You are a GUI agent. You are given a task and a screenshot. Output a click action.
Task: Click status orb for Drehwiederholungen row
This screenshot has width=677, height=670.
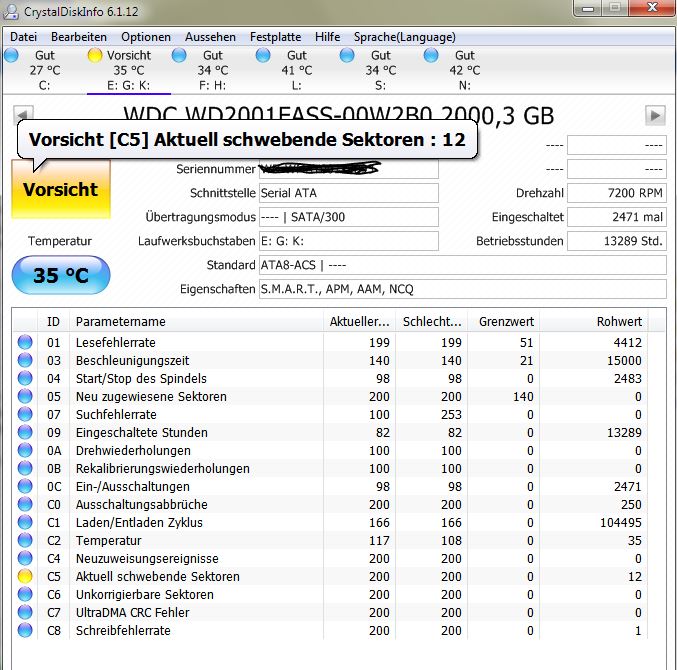pos(25,450)
